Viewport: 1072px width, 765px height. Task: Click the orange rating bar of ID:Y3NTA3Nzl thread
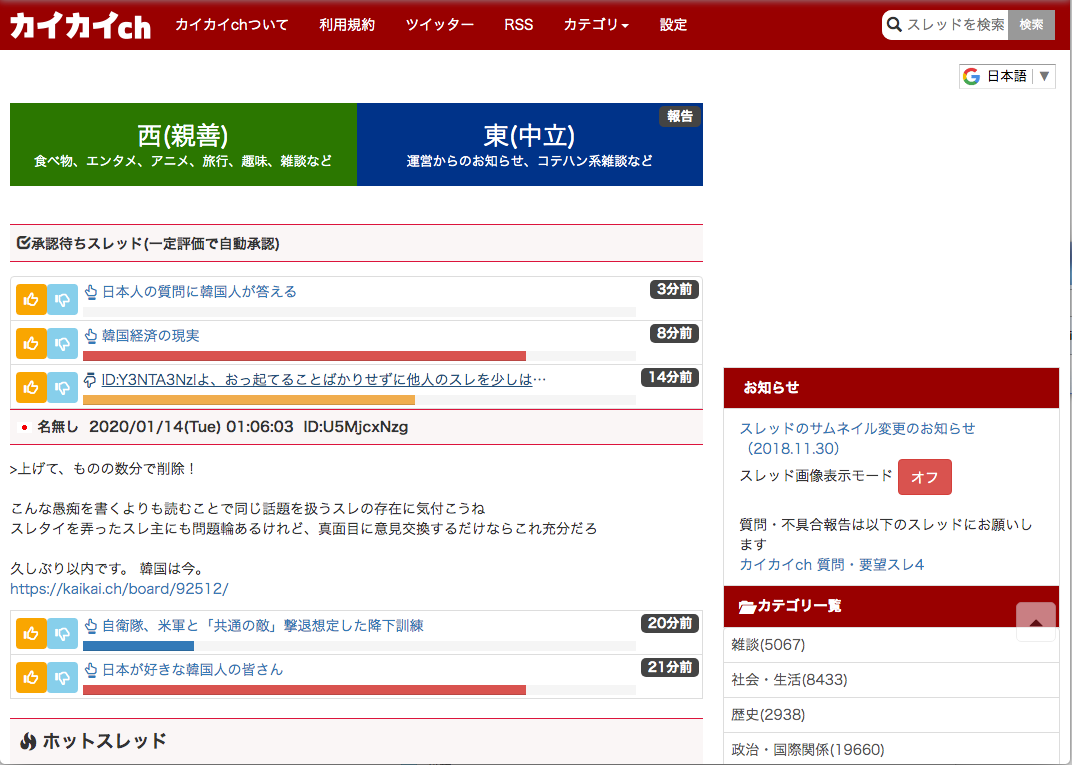coord(249,400)
